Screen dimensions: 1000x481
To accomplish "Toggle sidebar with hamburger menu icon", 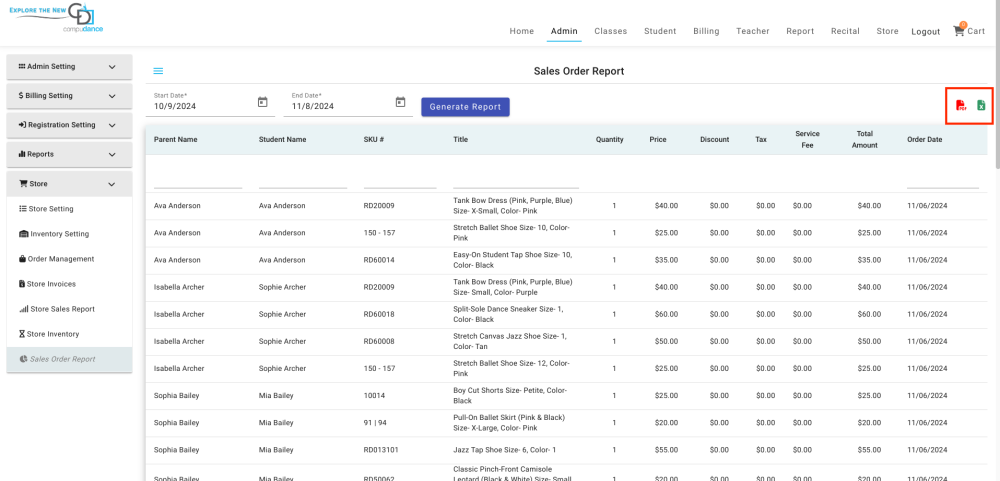I will [158, 71].
